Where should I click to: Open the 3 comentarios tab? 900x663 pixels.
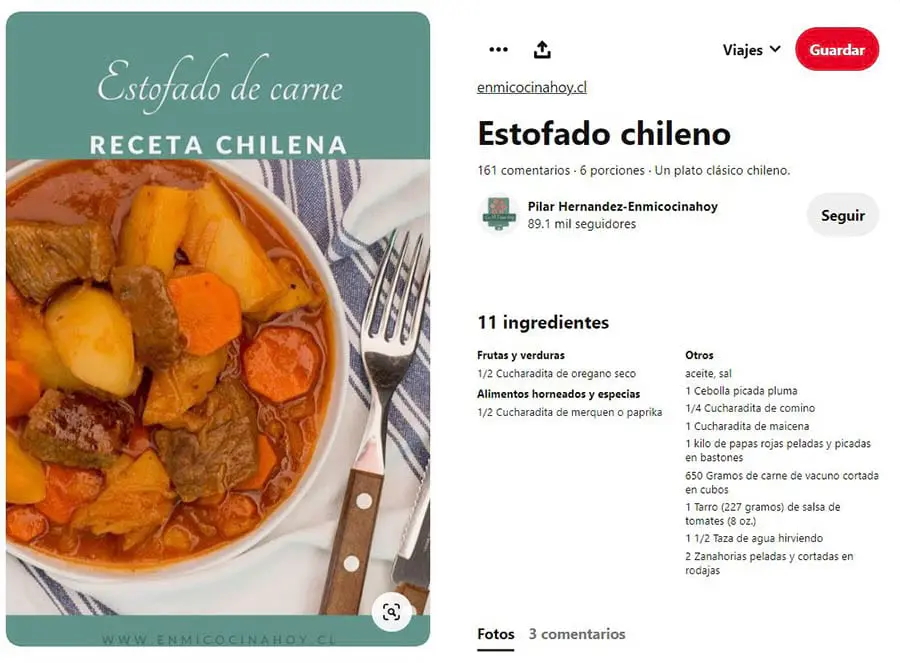tap(577, 634)
